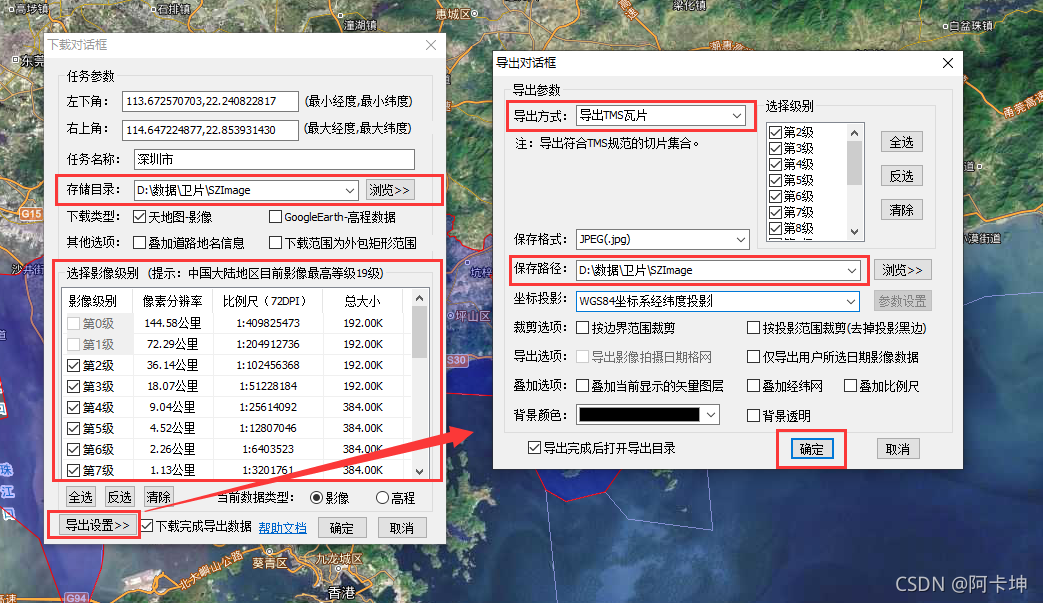Click the 总大小 column header
Viewport: 1043px width, 603px height.
tap(363, 301)
